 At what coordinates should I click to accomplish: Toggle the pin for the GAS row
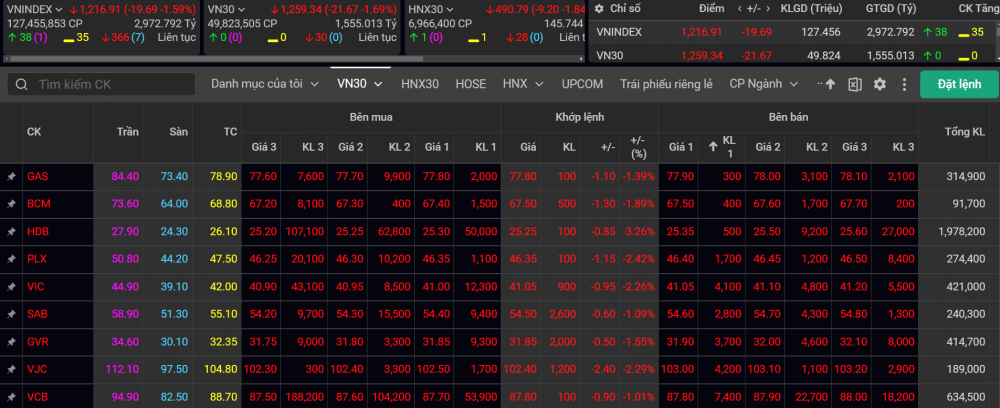(11, 176)
